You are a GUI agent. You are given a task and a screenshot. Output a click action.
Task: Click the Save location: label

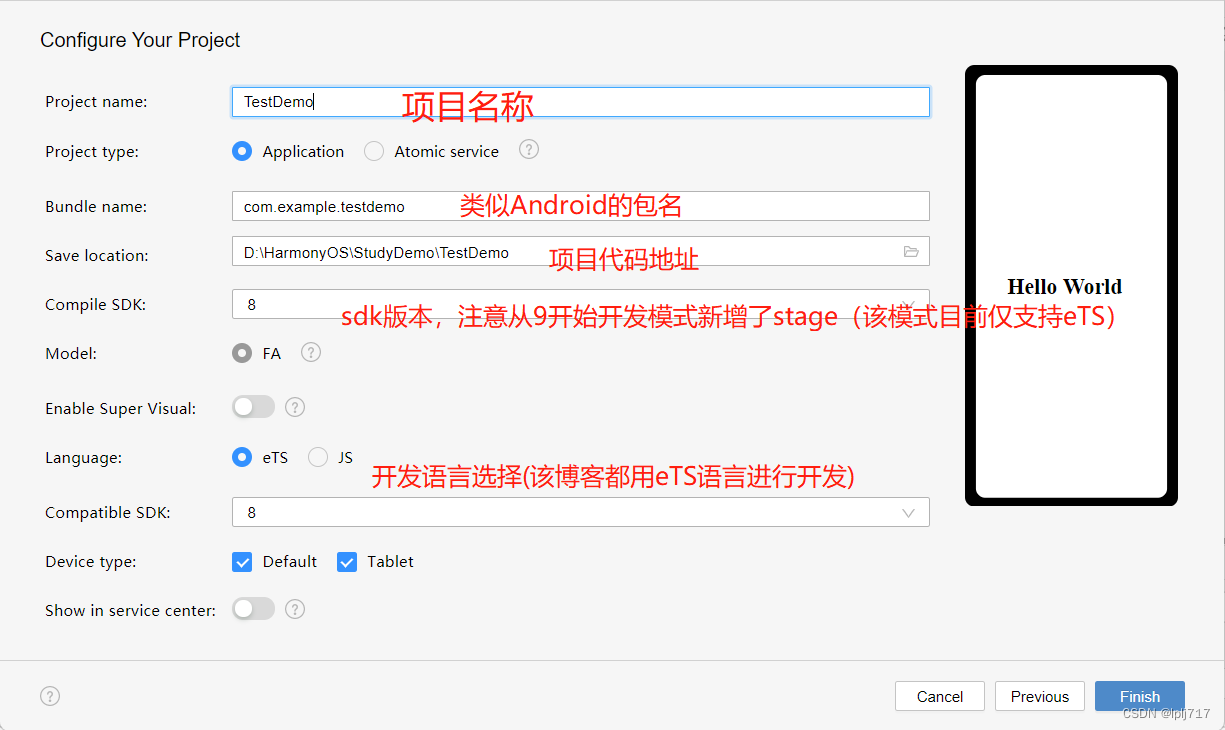coord(97,255)
